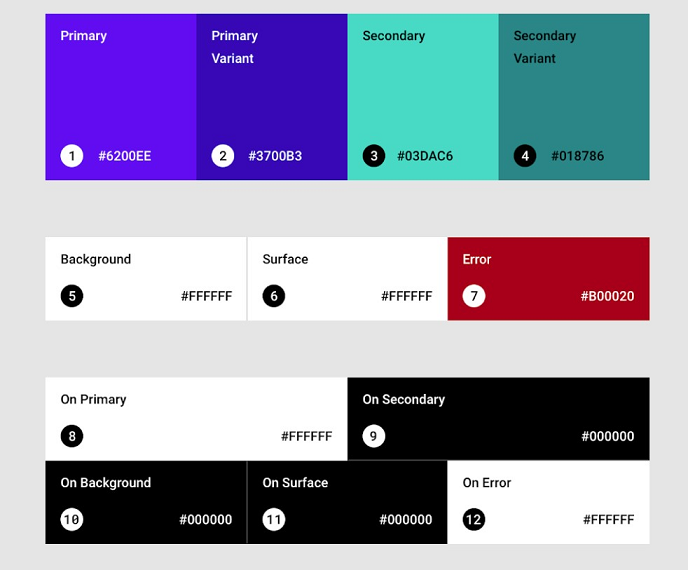Click the number 12 badge in On Error
This screenshot has width=688, height=570.
tap(474, 520)
